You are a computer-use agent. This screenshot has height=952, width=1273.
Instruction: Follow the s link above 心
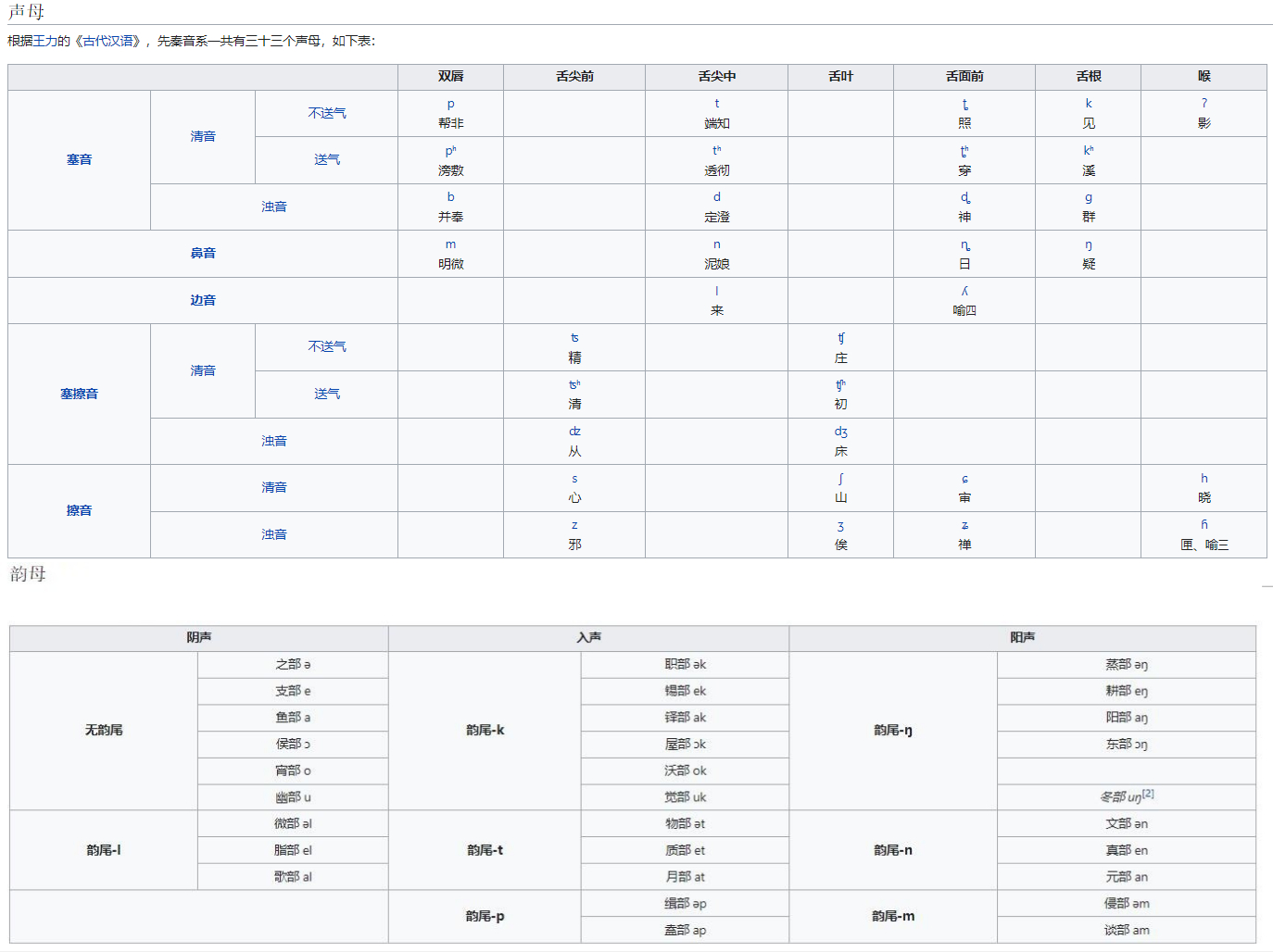tap(574, 479)
